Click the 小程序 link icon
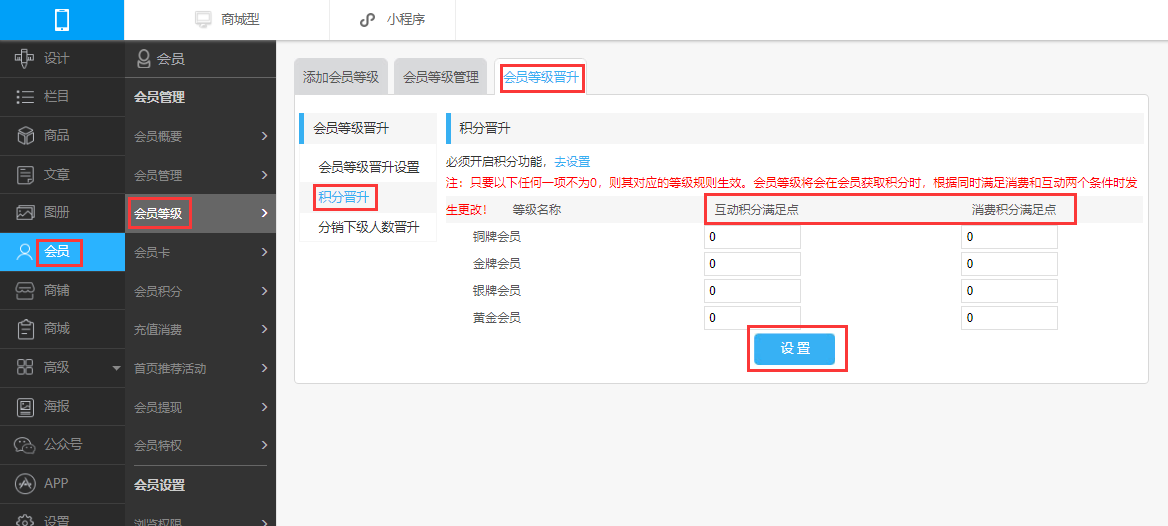Viewport: 1168px width, 526px height. pyautogui.click(x=367, y=20)
